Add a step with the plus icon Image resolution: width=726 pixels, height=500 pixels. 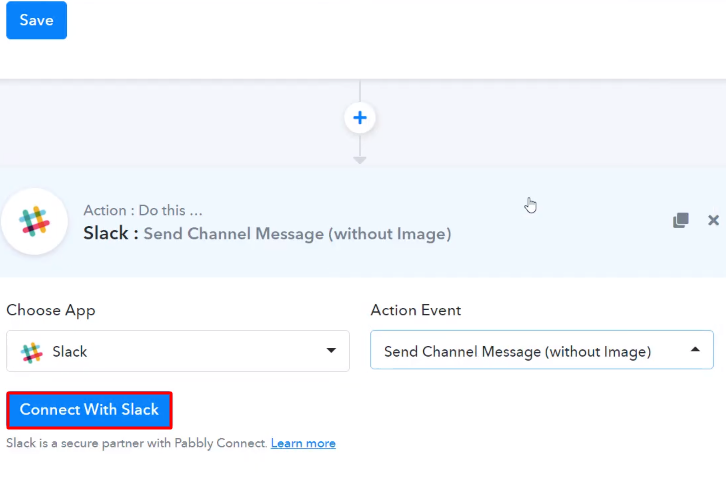coord(360,118)
